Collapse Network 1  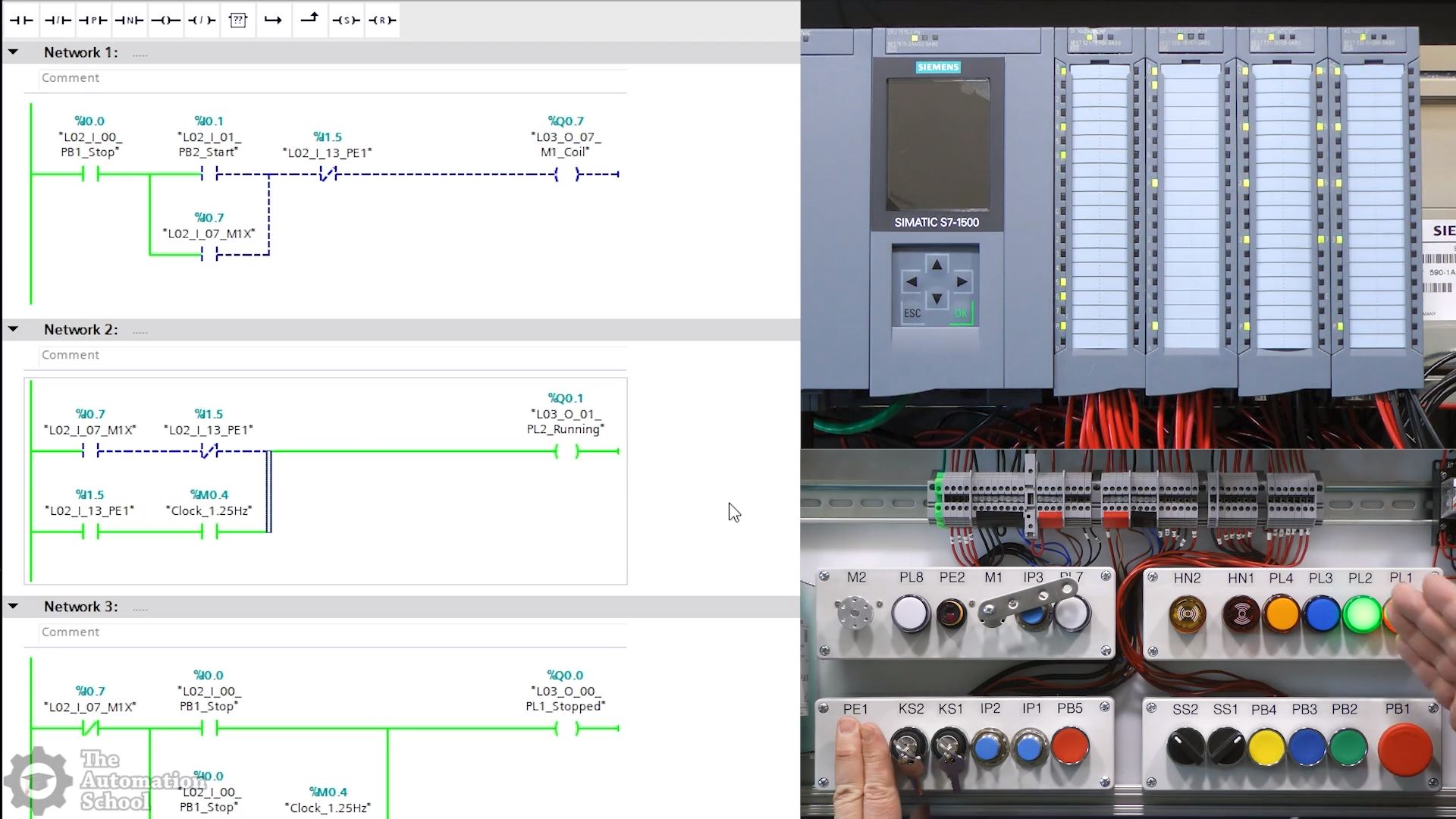14,52
